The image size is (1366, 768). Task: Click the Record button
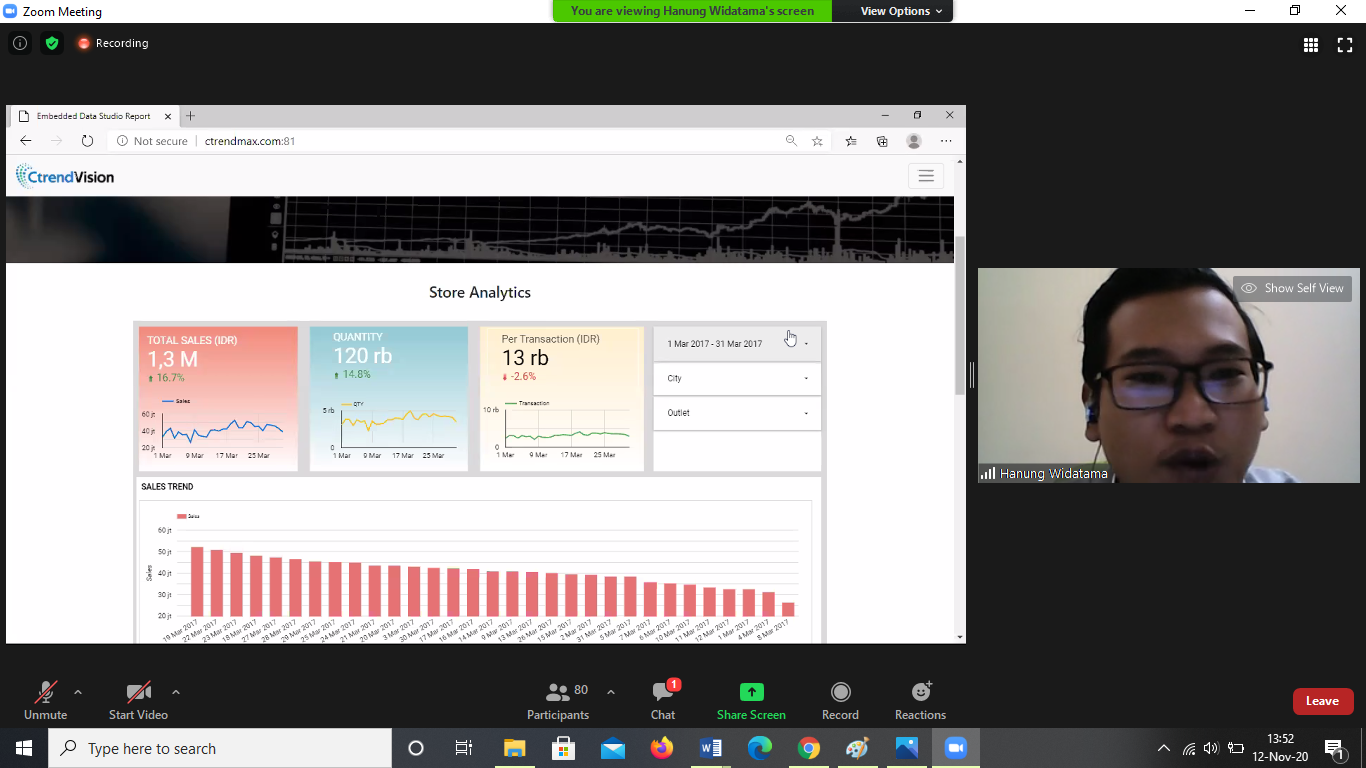pos(840,701)
